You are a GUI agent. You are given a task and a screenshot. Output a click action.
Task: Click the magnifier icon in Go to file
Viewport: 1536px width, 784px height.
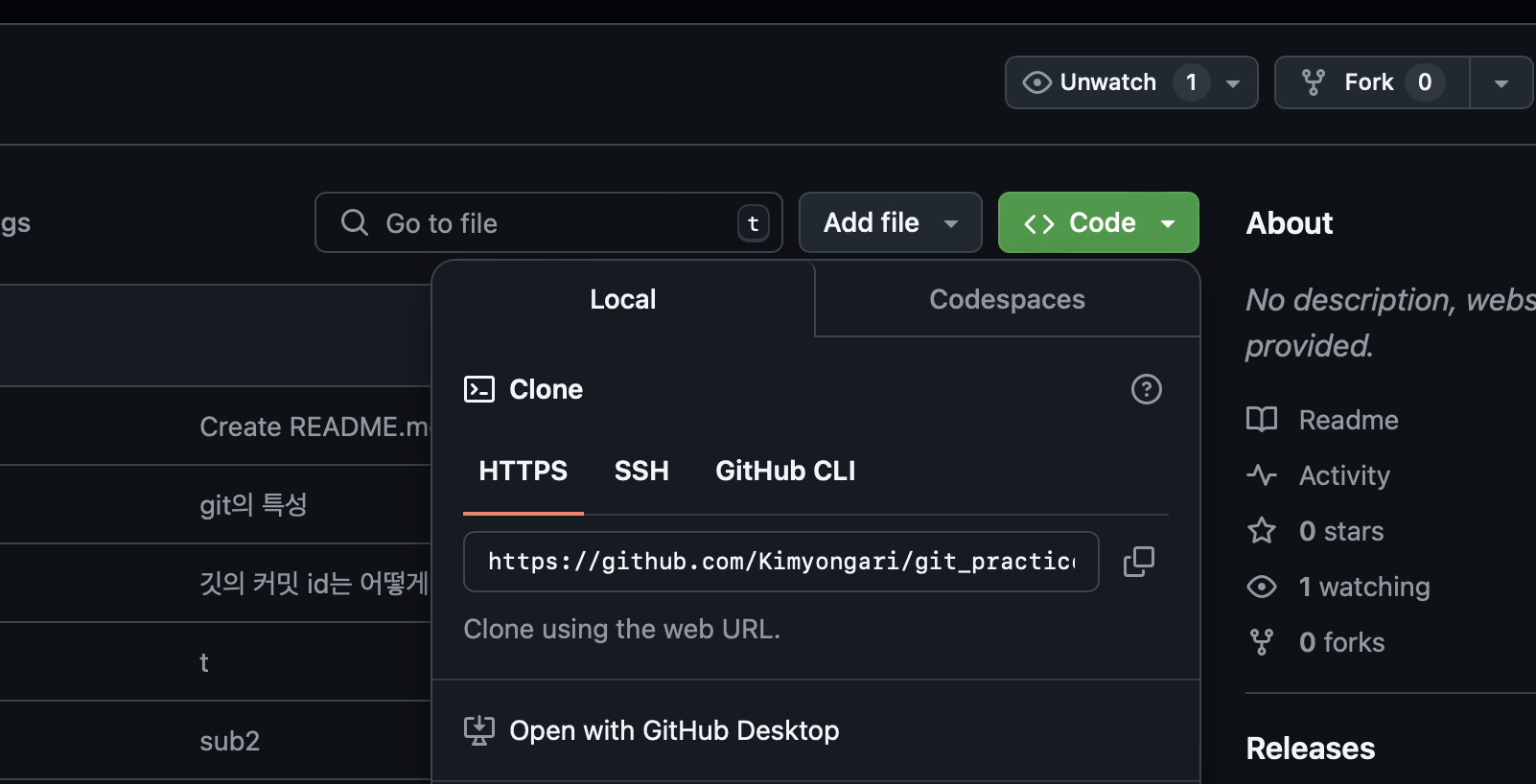[355, 222]
